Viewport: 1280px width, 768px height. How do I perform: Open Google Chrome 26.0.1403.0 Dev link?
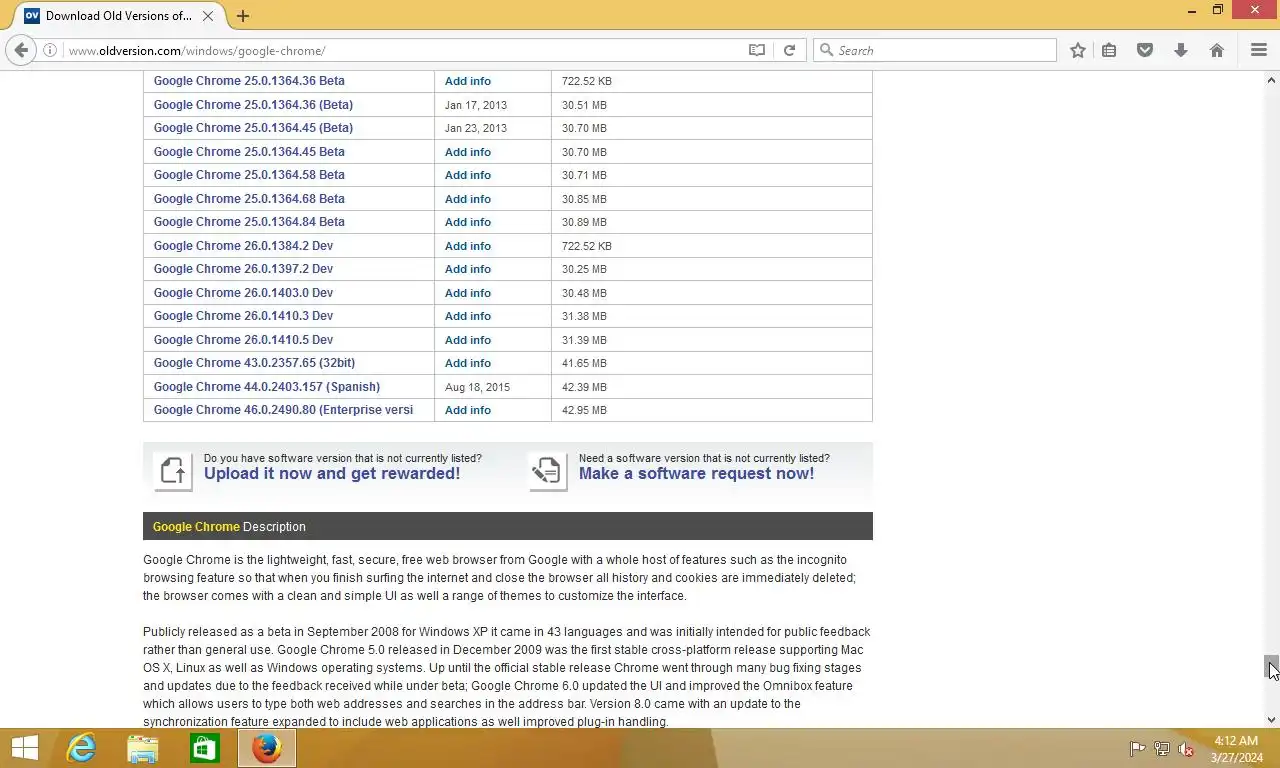coord(243,293)
